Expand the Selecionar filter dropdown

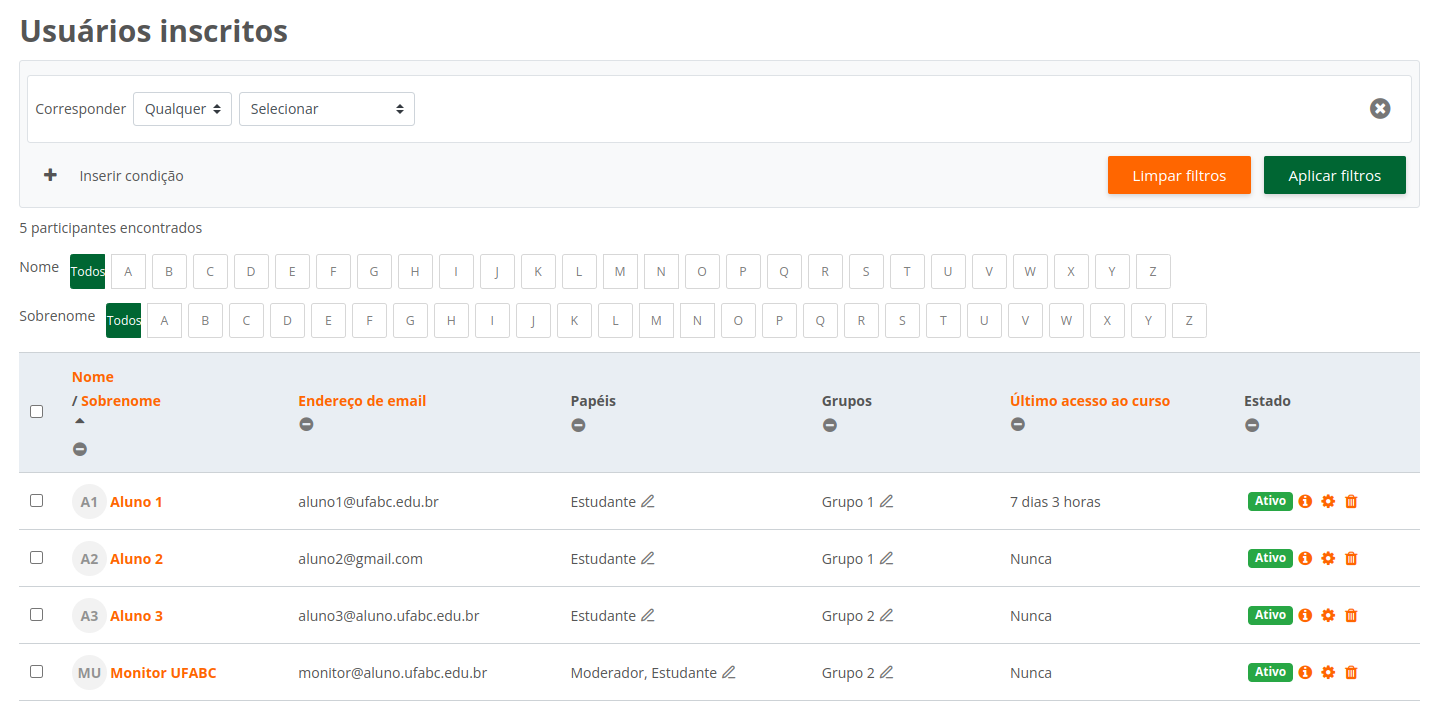pyautogui.click(x=326, y=109)
